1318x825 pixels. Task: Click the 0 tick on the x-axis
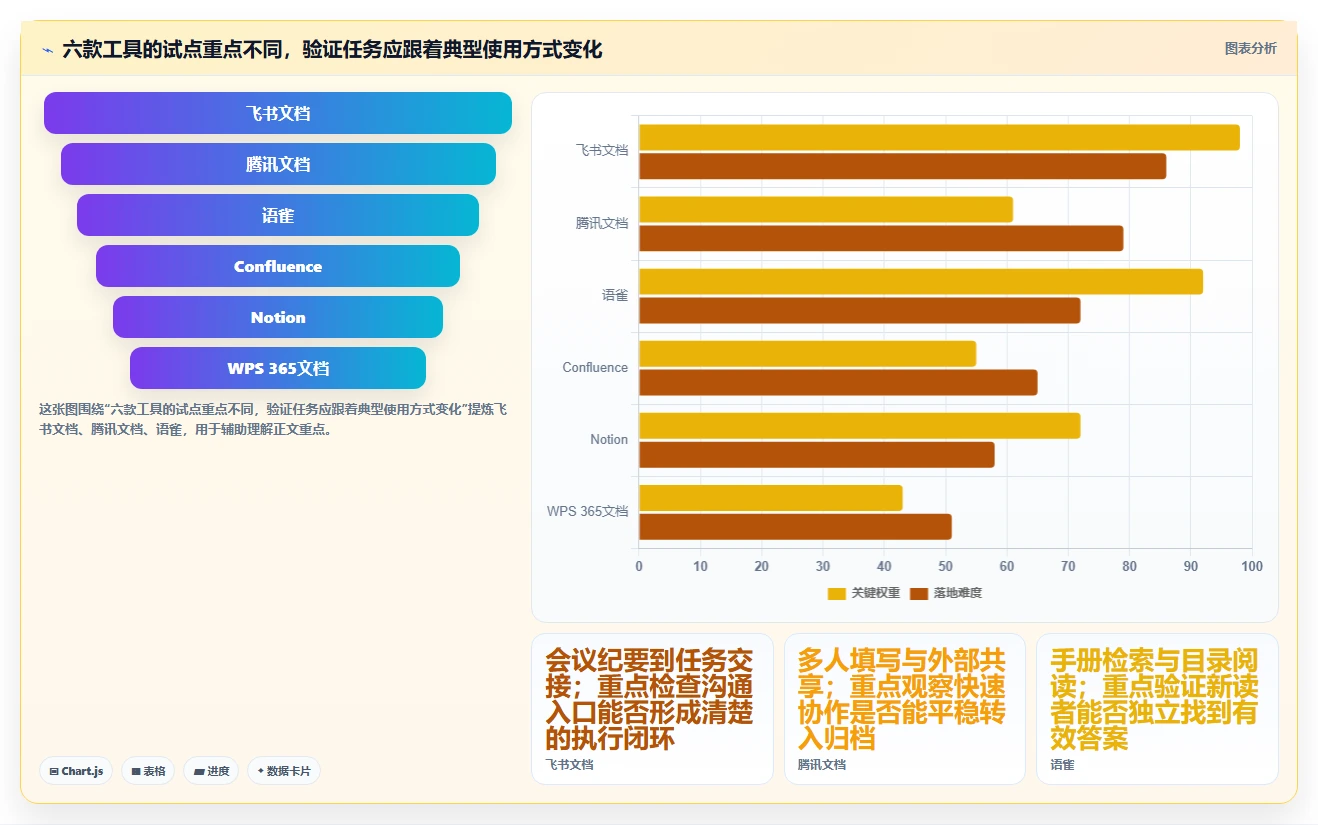point(639,566)
